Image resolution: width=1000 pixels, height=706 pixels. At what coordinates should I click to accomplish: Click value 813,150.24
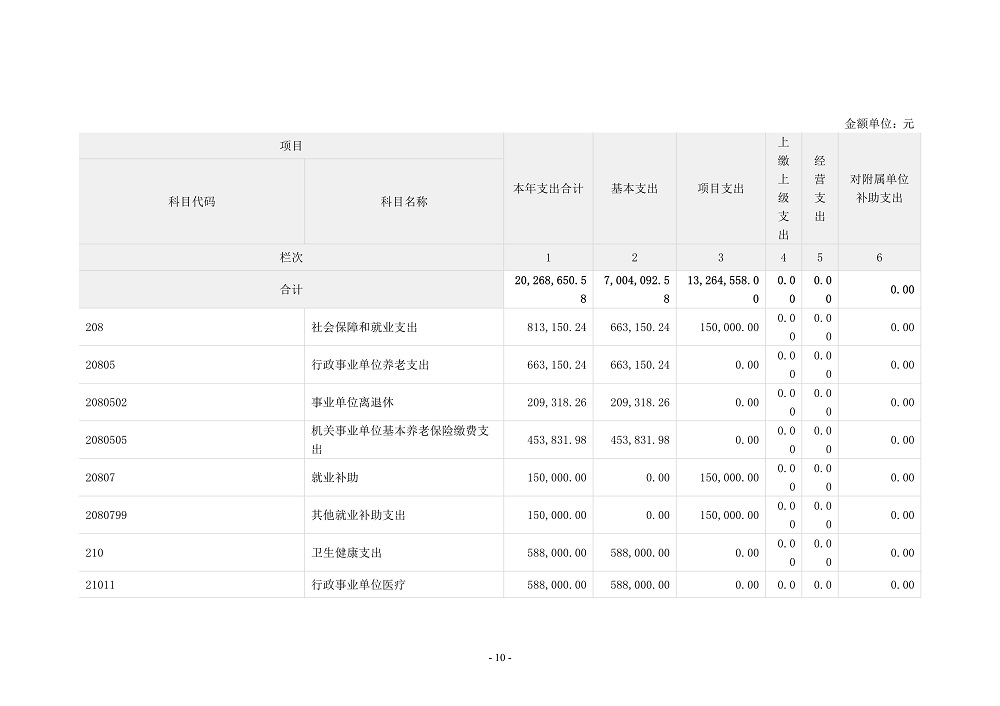[x=556, y=327]
